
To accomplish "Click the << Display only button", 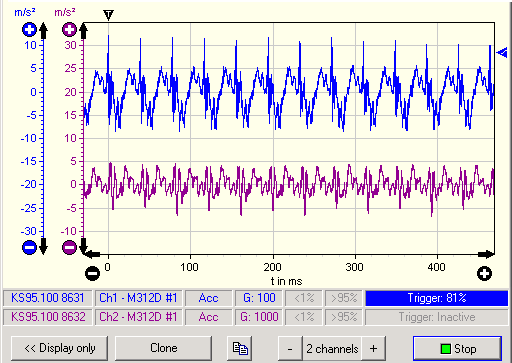I will (60, 349).
